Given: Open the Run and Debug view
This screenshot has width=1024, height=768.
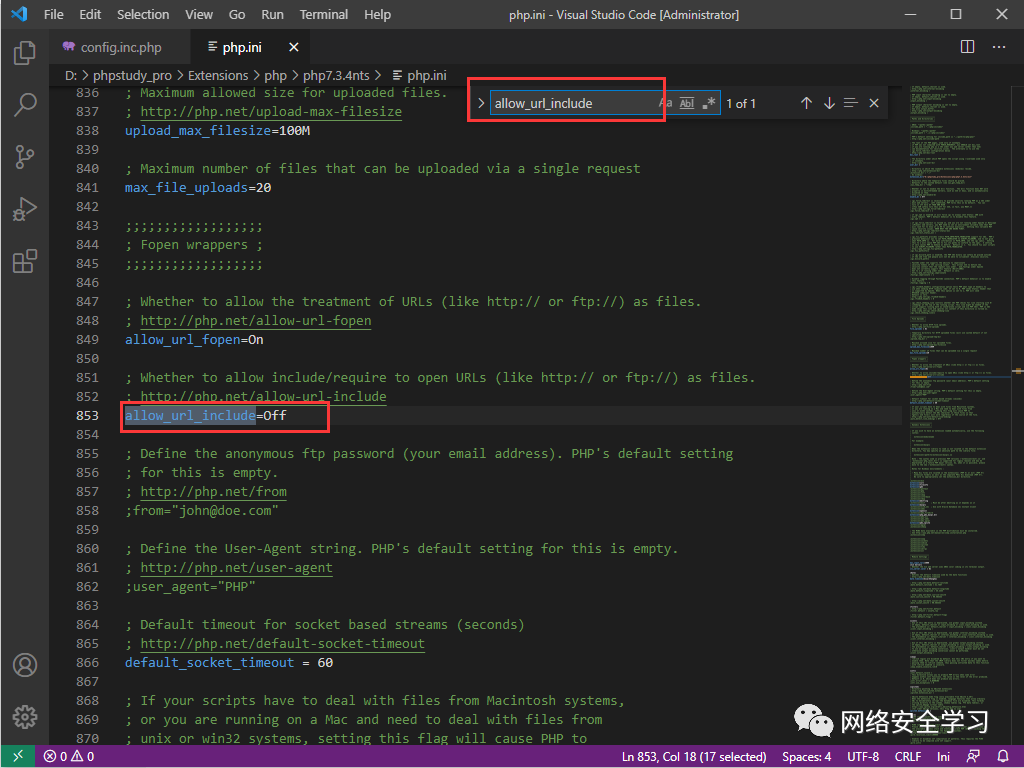Looking at the screenshot, I should pyautogui.click(x=25, y=209).
